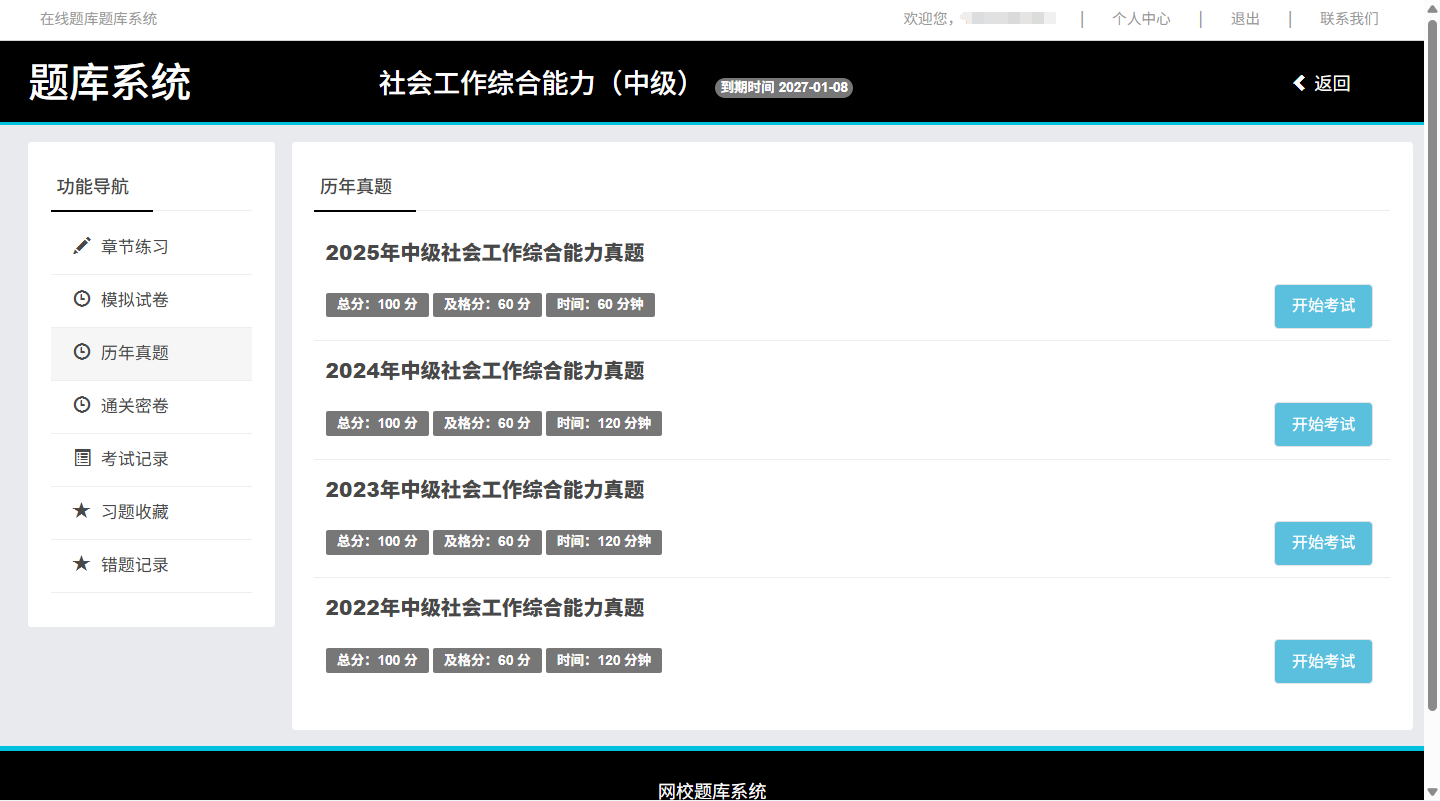Log out via the 退出 link
The height and width of the screenshot is (801, 1440).
pos(1245,19)
